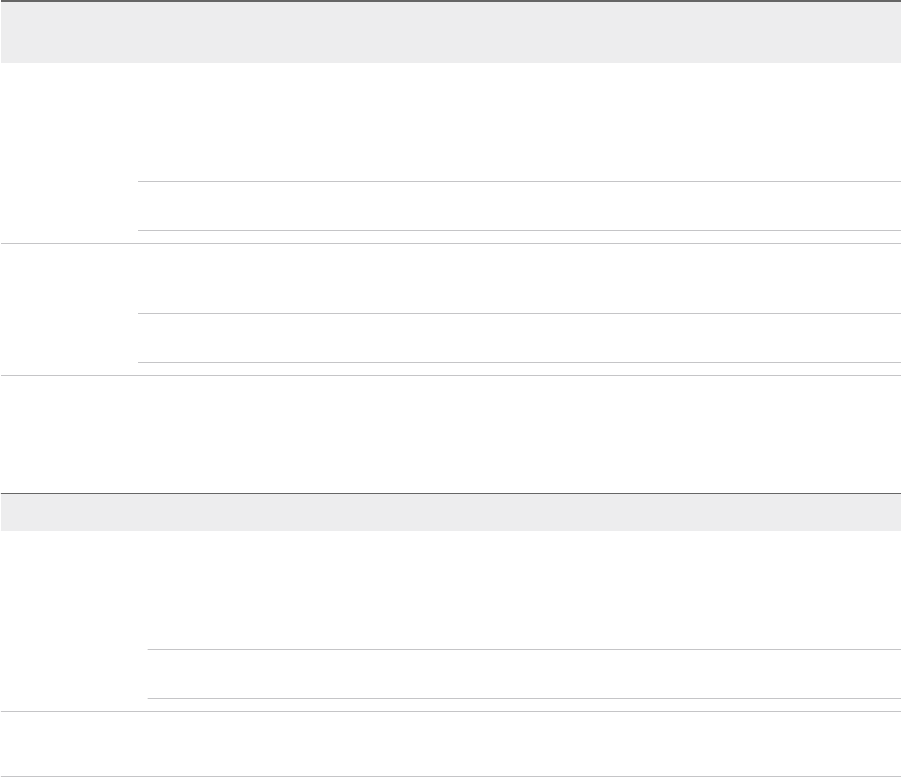The height and width of the screenshot is (777, 901).
Task: Click the left end of the top header bar
Action: point(20,33)
